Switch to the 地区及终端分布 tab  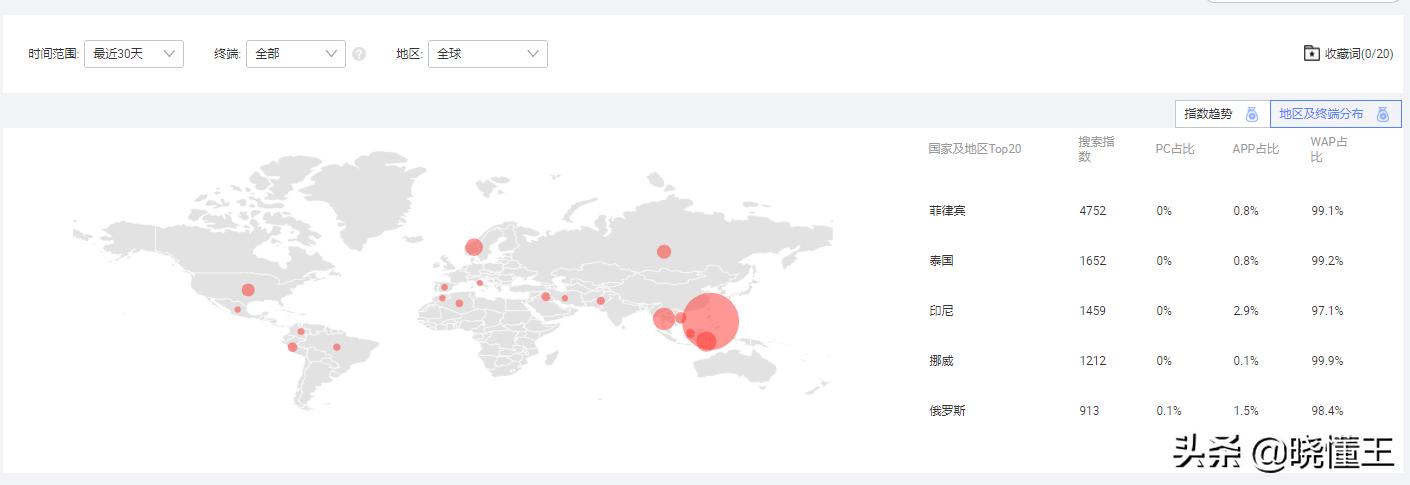1321,114
